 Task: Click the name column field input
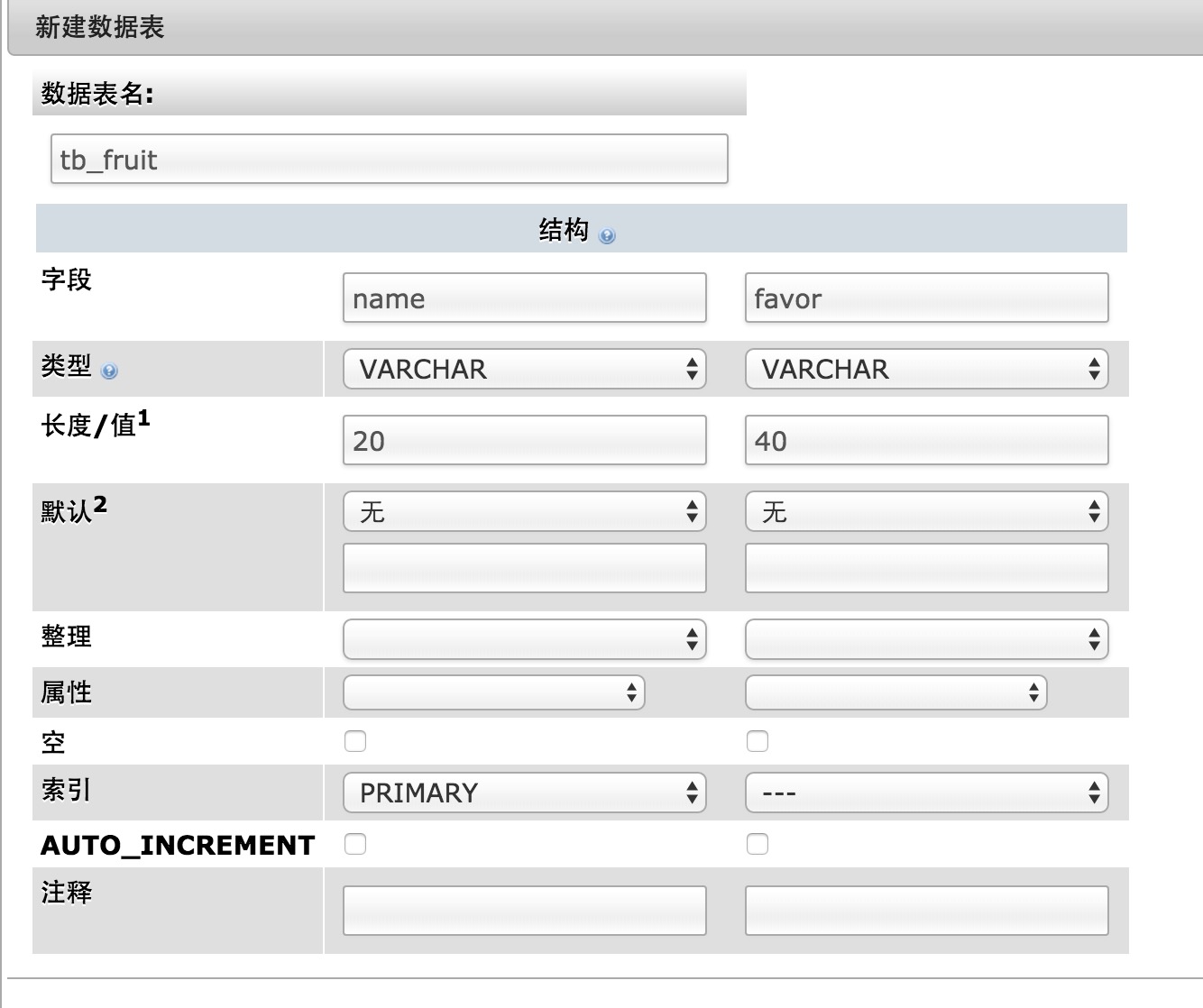coord(524,298)
